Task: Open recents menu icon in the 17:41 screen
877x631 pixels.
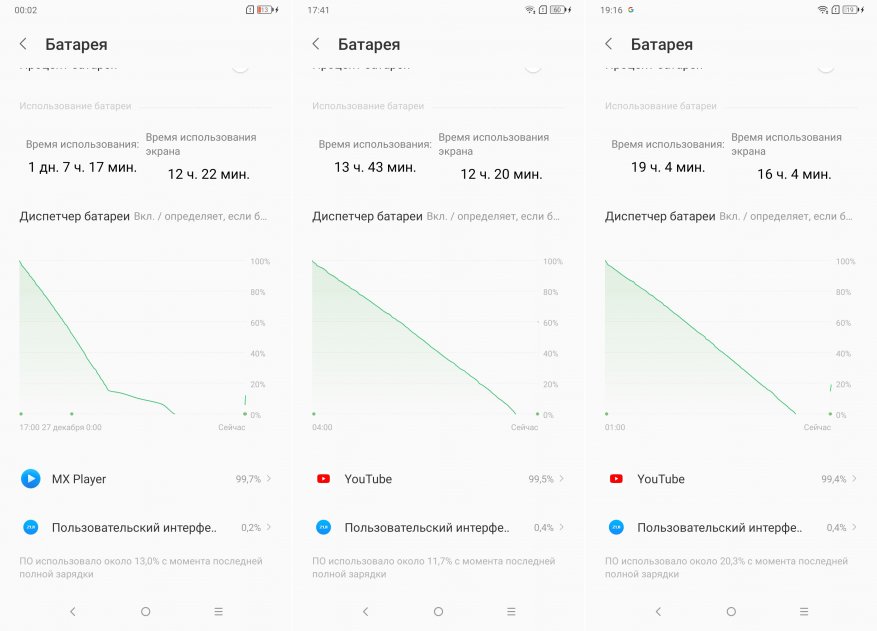Action: pos(511,611)
